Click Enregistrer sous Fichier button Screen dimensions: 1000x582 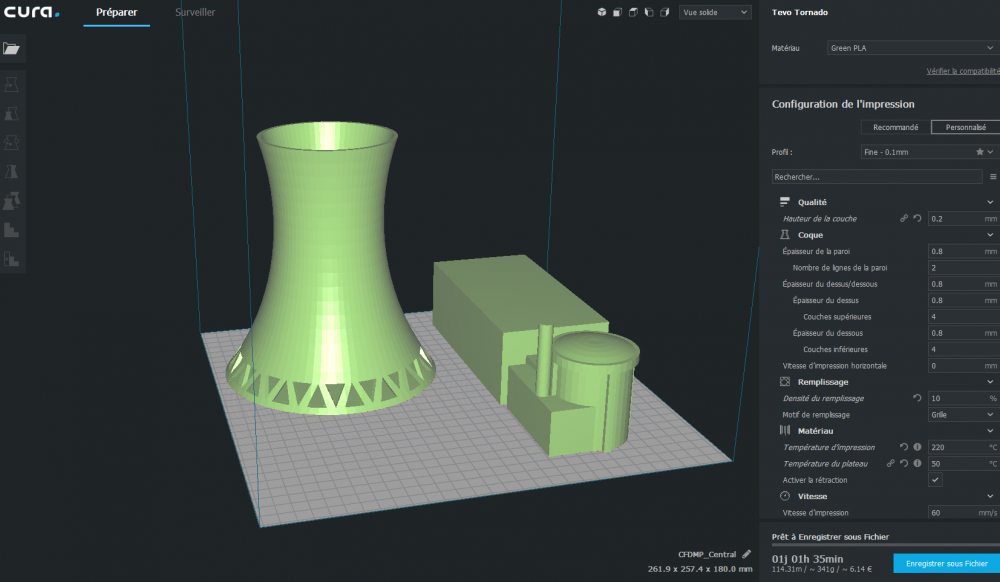tap(946, 564)
